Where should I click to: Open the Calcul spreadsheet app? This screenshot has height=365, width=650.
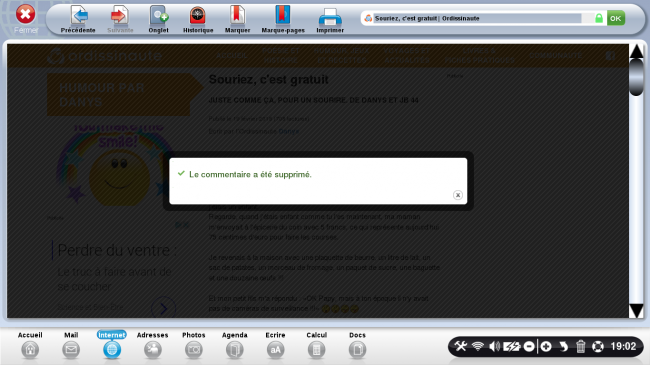(x=316, y=345)
